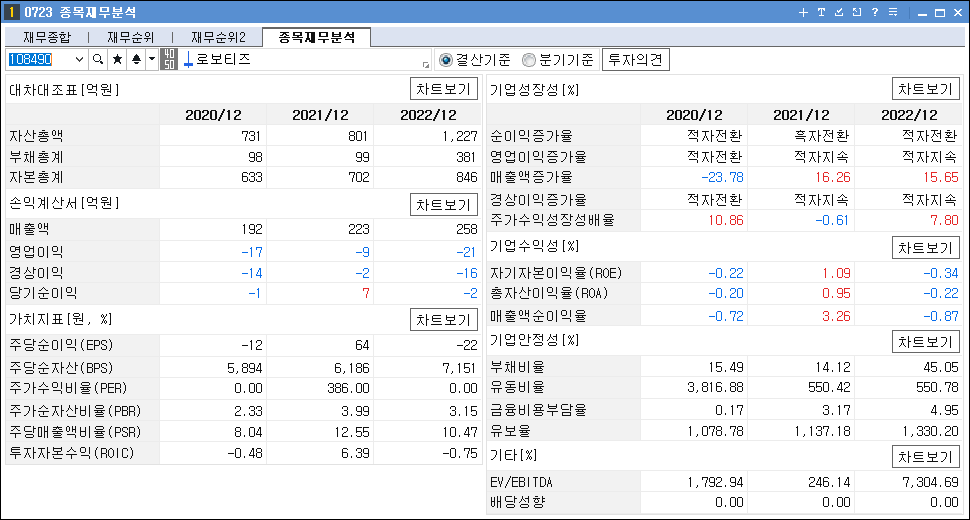
Task: Click the checkmark box icon in title bar
Action: tap(839, 12)
